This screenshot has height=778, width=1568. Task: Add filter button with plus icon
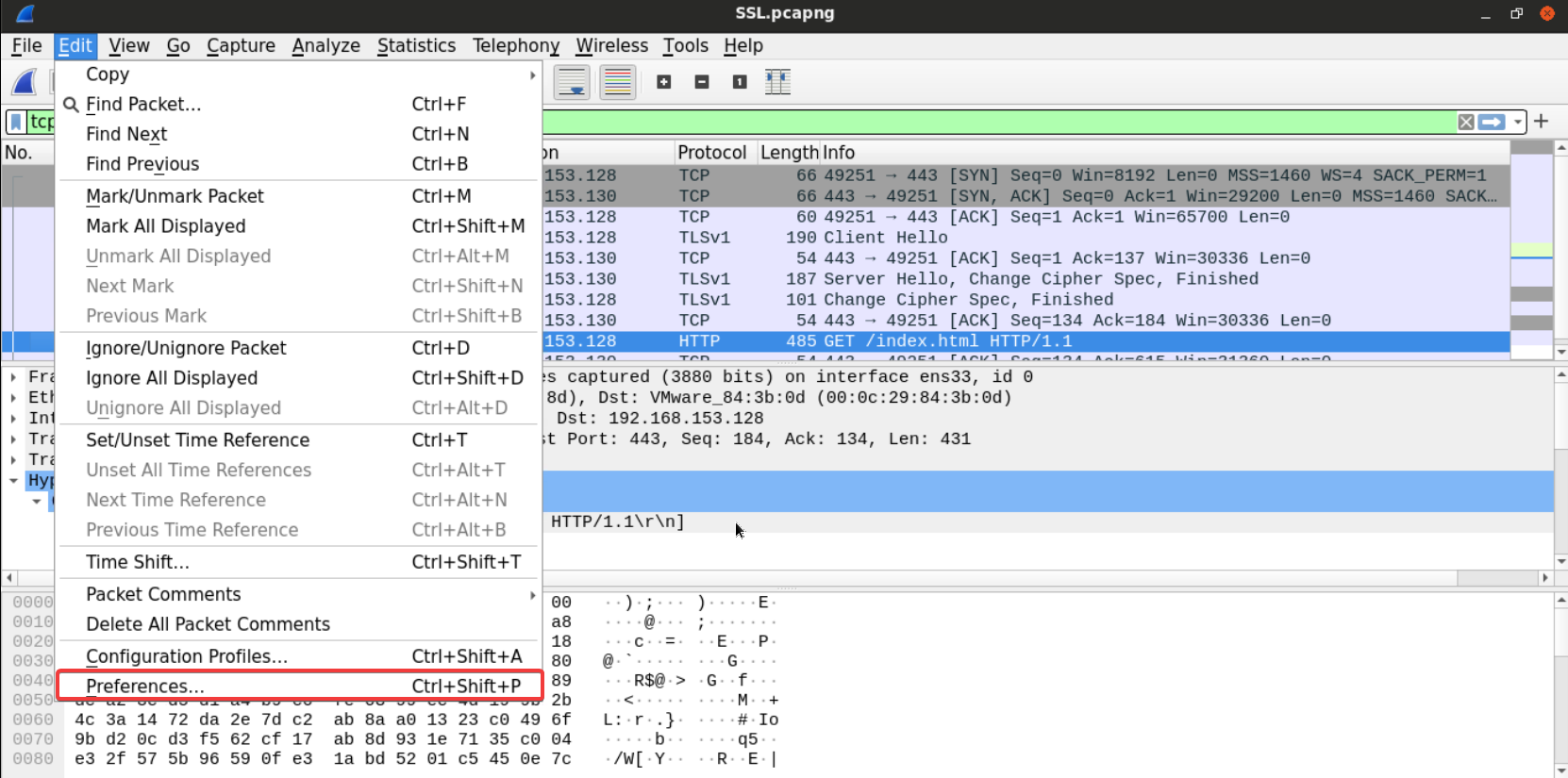point(1542,122)
